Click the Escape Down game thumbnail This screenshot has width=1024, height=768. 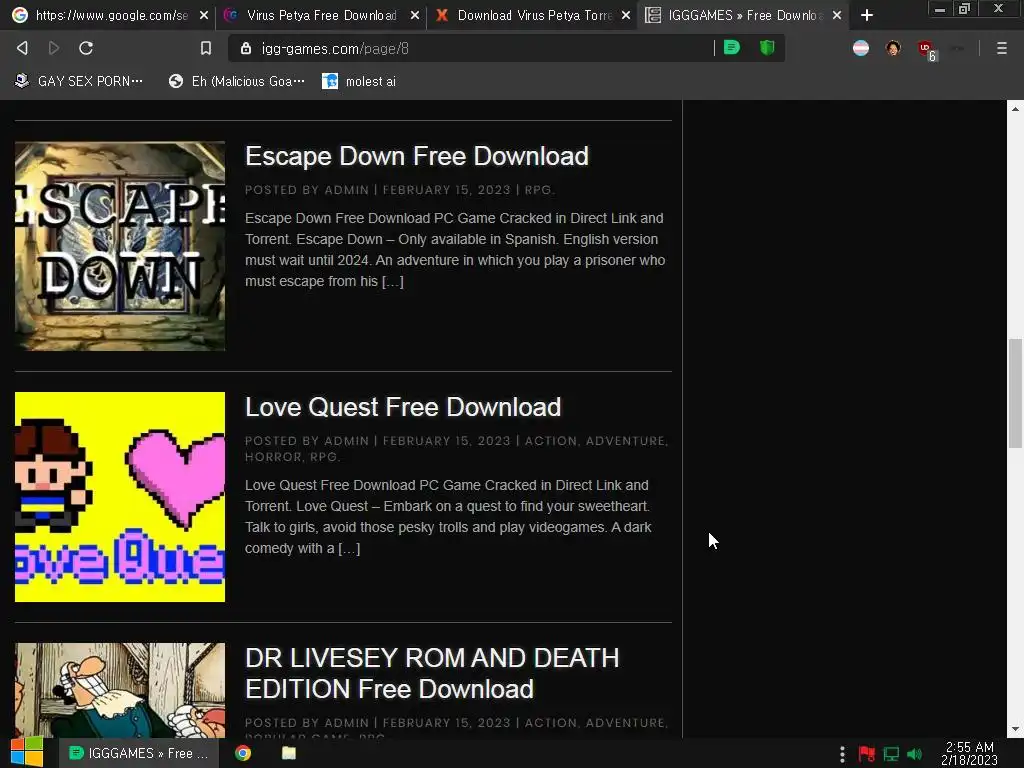click(120, 246)
